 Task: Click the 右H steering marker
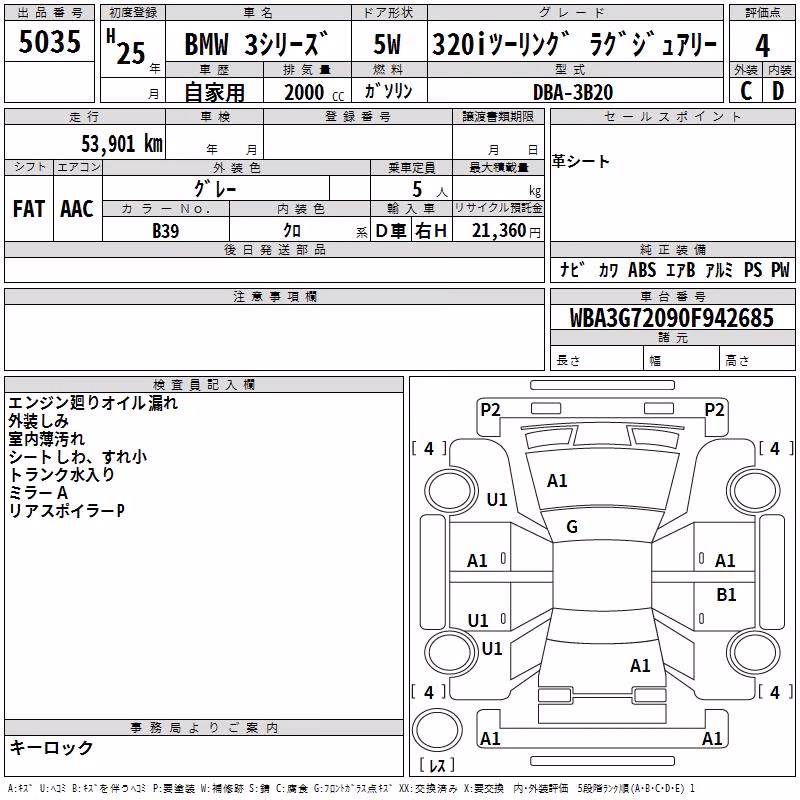(431, 231)
